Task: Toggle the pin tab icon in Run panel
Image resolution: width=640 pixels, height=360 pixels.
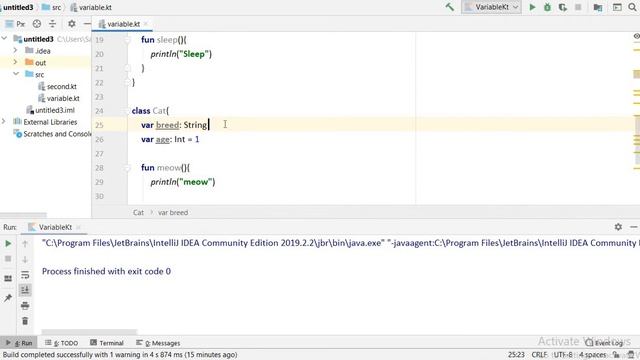Action: point(8,298)
